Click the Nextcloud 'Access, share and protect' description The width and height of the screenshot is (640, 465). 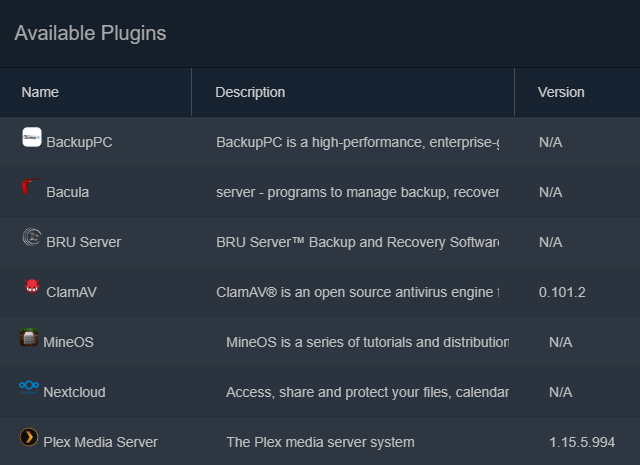coord(367,392)
